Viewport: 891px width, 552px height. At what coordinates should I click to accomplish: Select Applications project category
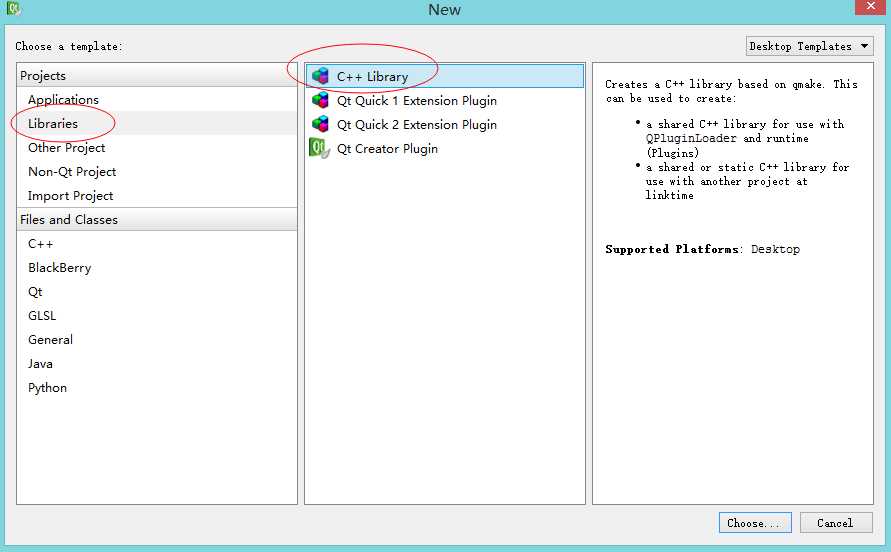[157, 99]
